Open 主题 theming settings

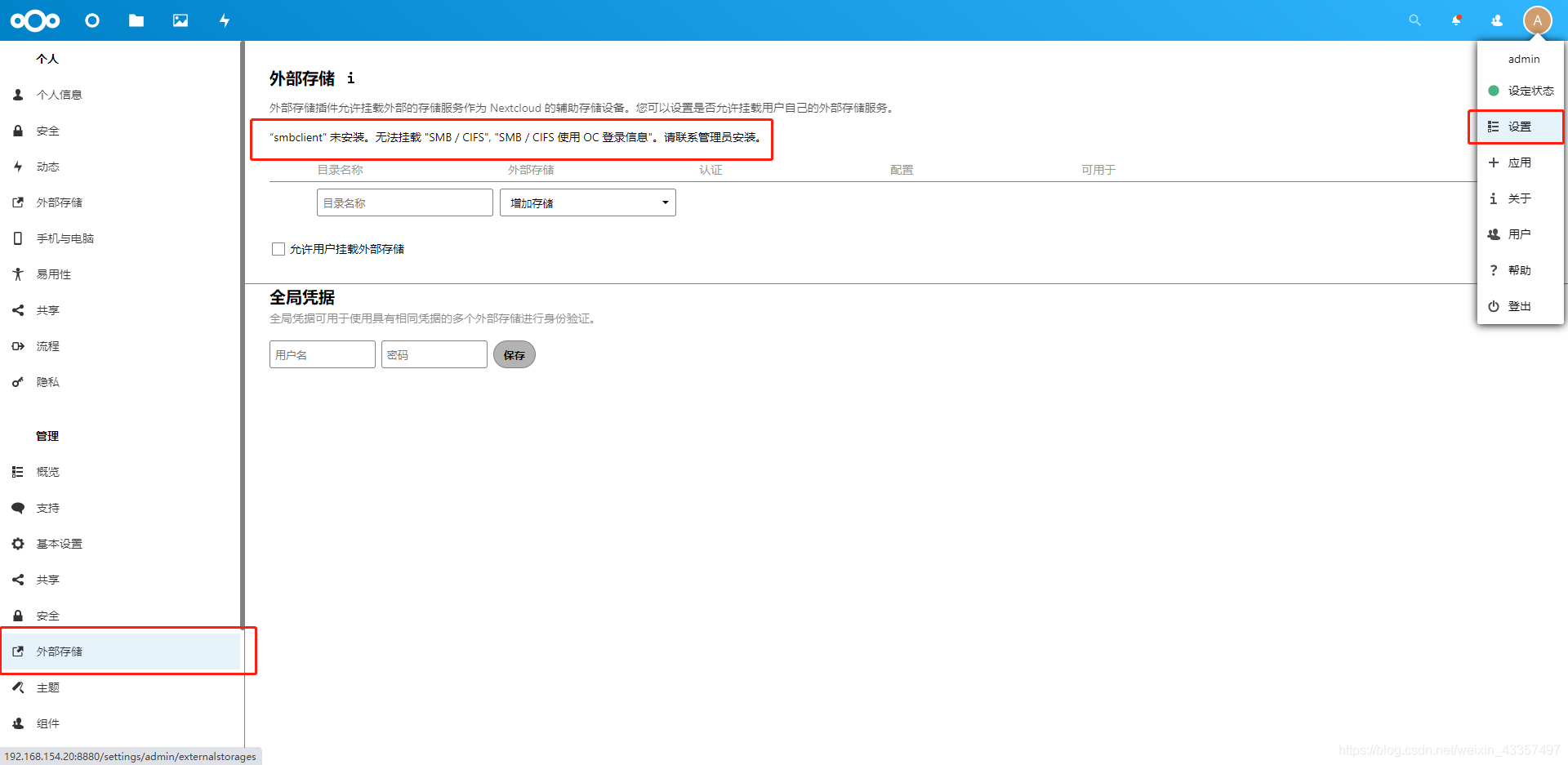(x=120, y=687)
